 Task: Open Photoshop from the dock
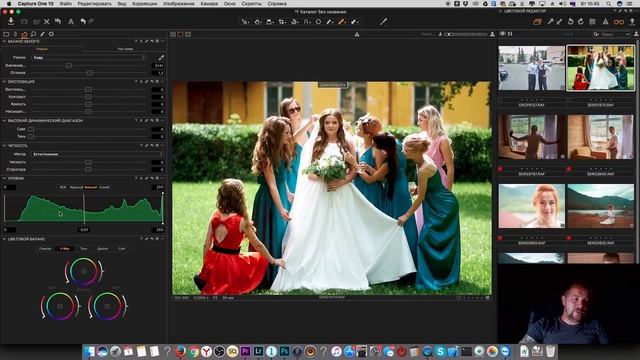(x=284, y=351)
